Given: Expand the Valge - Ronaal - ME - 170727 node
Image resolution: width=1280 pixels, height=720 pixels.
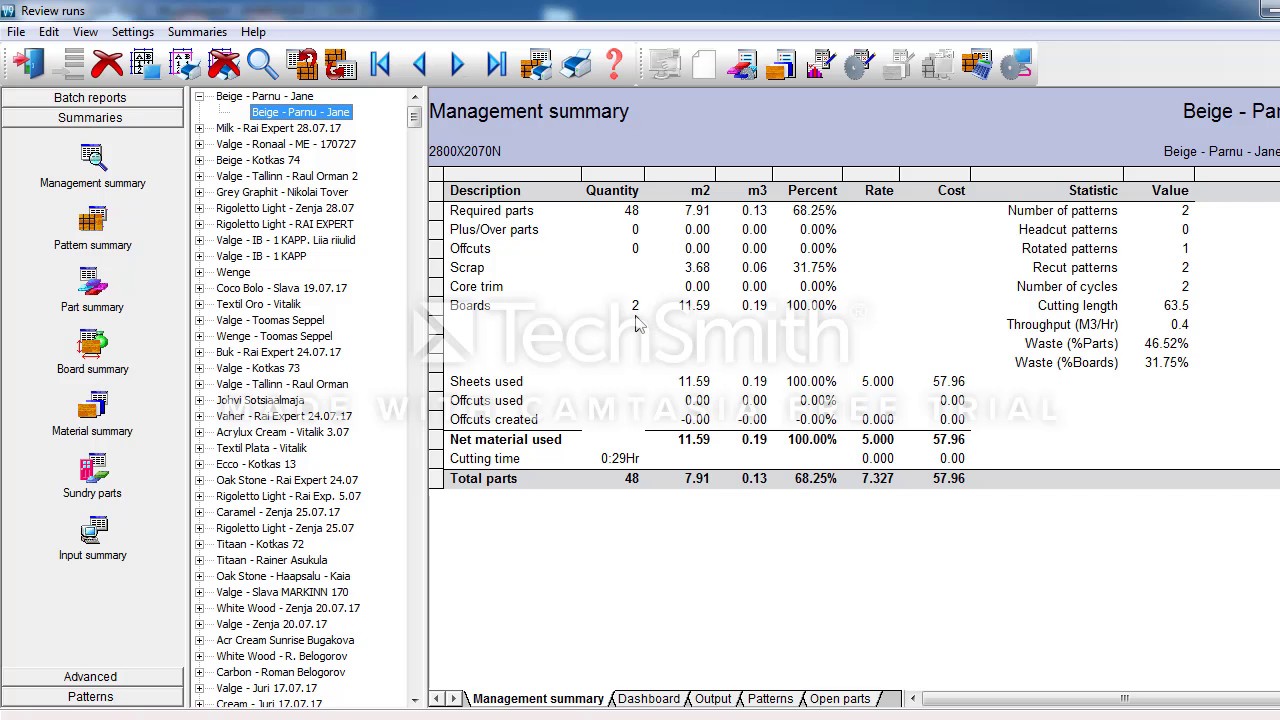Looking at the screenshot, I should 199,144.
